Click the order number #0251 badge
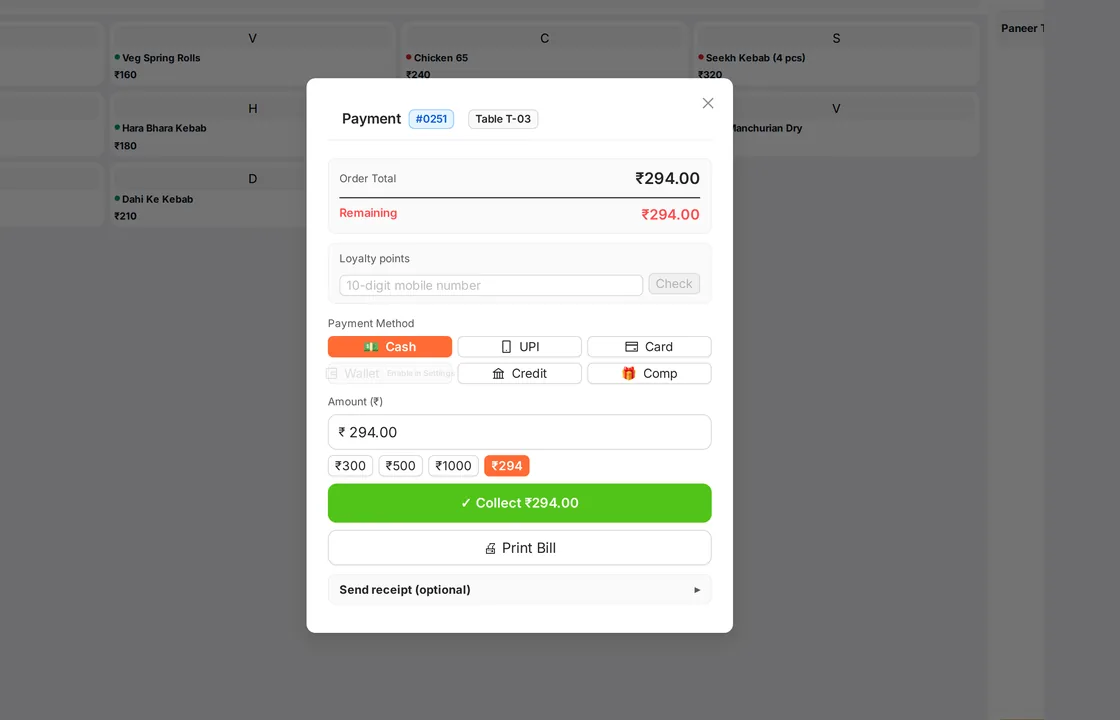Screen dimensions: 1120x720 pyautogui.click(x=431, y=119)
